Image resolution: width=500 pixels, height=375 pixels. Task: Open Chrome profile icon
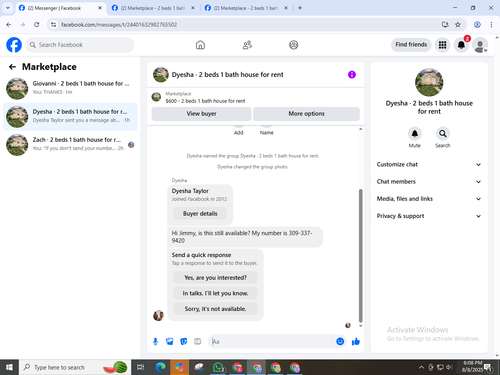pyautogui.click(x=477, y=25)
